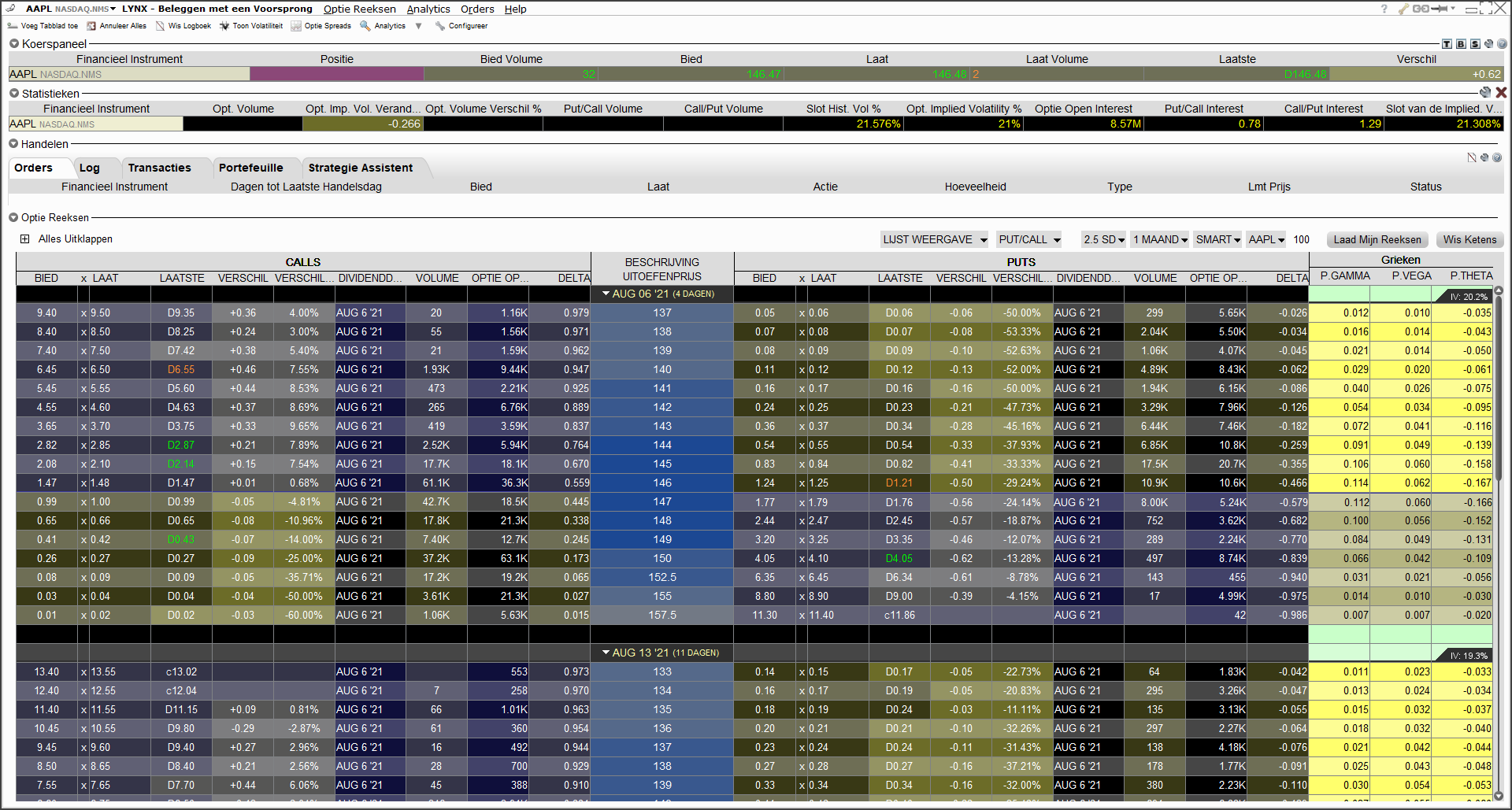The width and height of the screenshot is (1512, 810).
Task: Click the Toon Volatiliteit toolbar icon
Action: (x=224, y=26)
